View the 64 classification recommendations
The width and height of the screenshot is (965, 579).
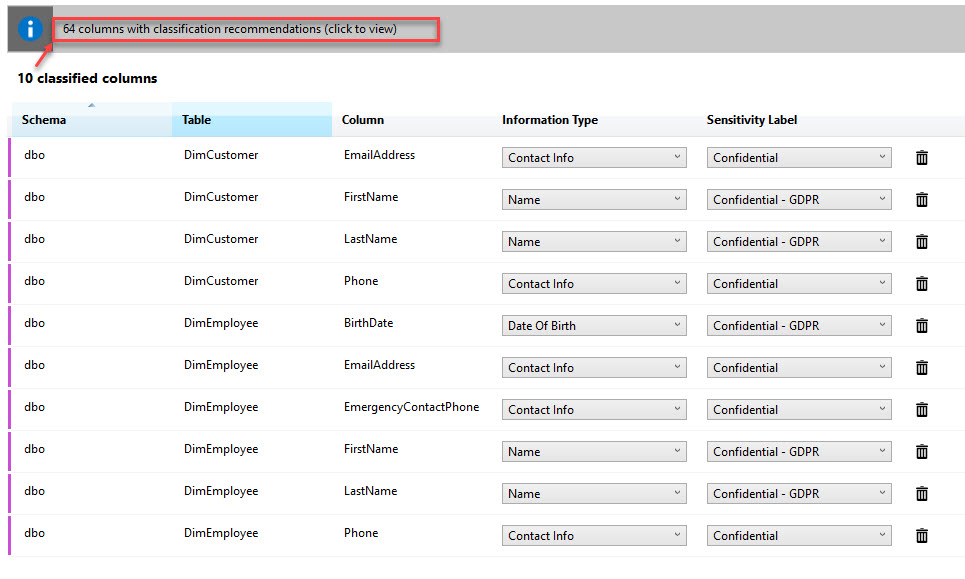click(230, 30)
